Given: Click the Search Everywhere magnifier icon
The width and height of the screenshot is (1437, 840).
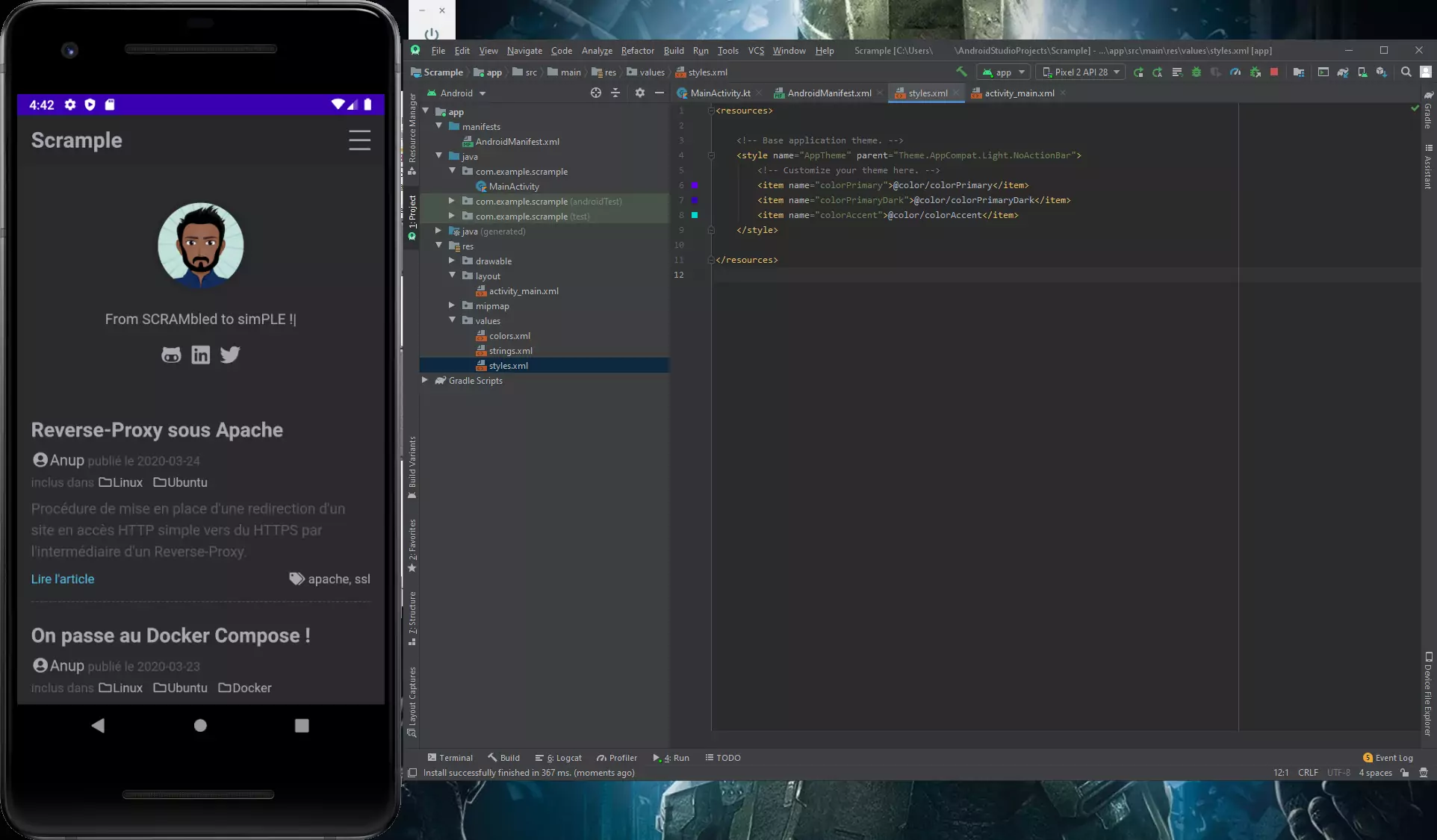Looking at the screenshot, I should 1406,72.
